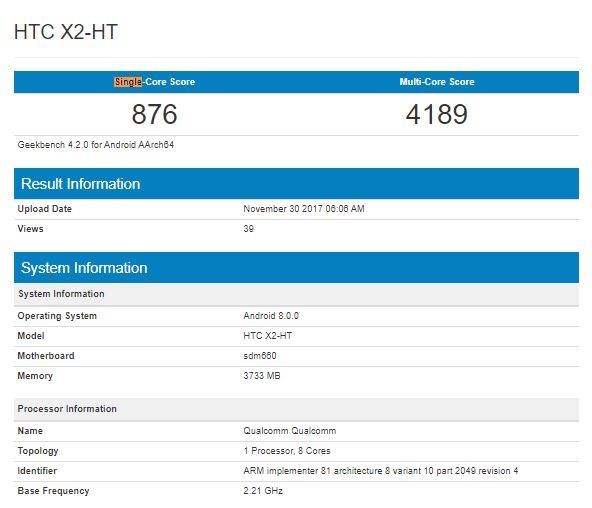The image size is (592, 508).
Task: Click the HTC X2-HT model value
Action: [268, 336]
